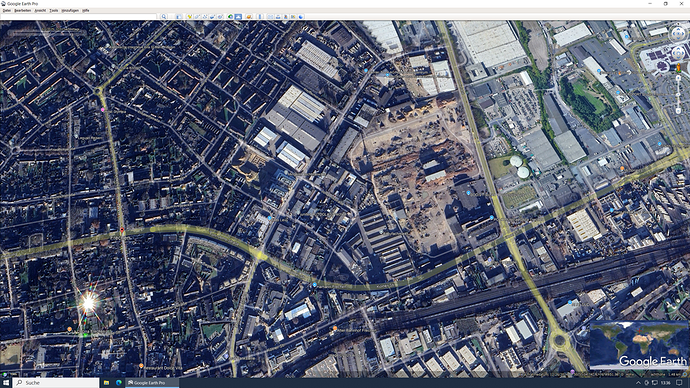Select the add polygon tool
The height and width of the screenshot is (388, 690).
(197, 17)
